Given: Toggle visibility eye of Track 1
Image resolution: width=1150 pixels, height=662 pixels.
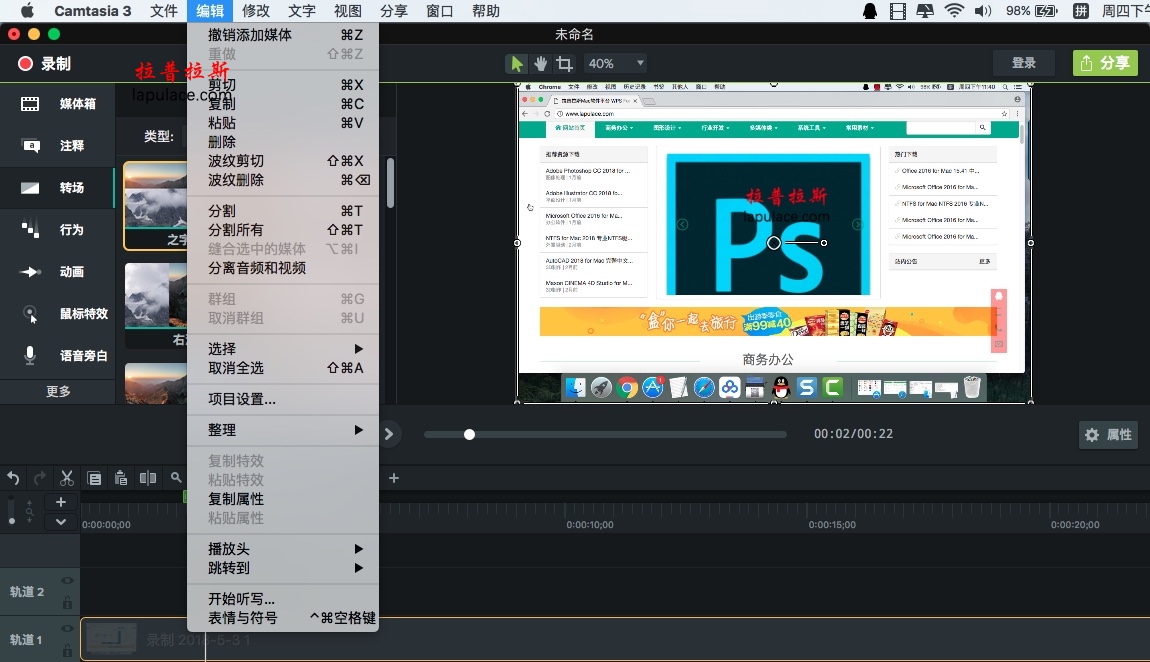Looking at the screenshot, I should 67,628.
